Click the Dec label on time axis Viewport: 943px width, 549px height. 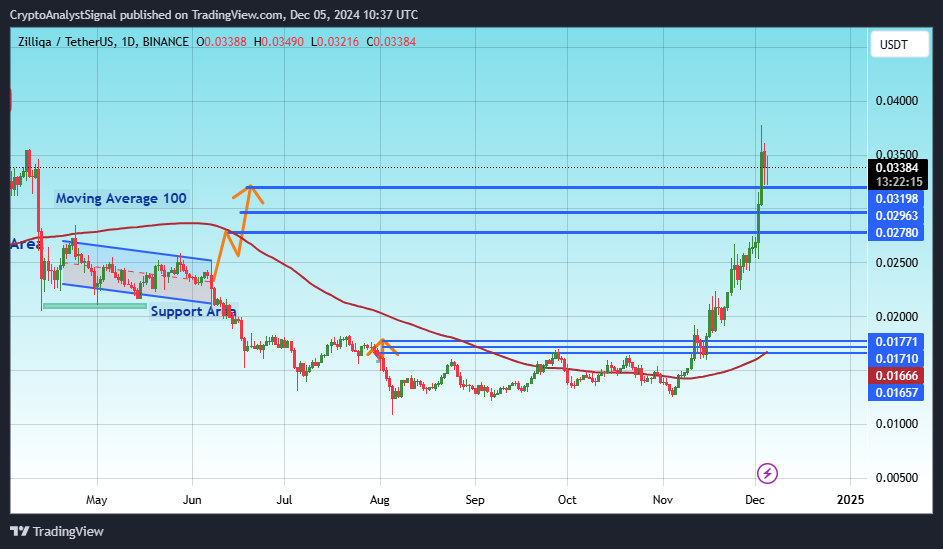click(x=755, y=500)
